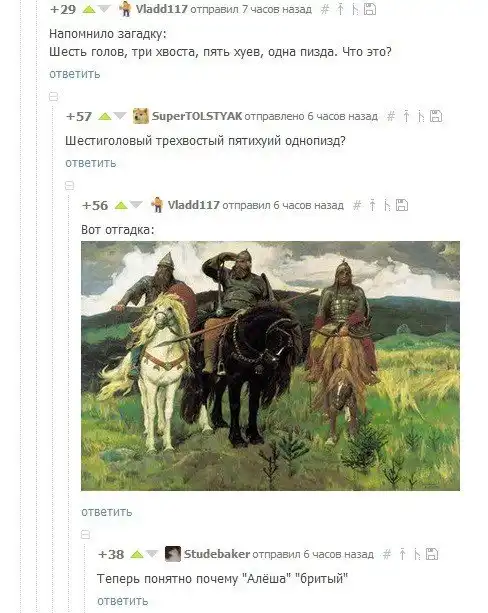The image size is (488, 613).
Task: Downvote Vladd117's +56 comment
Action: pyautogui.click(x=136, y=205)
